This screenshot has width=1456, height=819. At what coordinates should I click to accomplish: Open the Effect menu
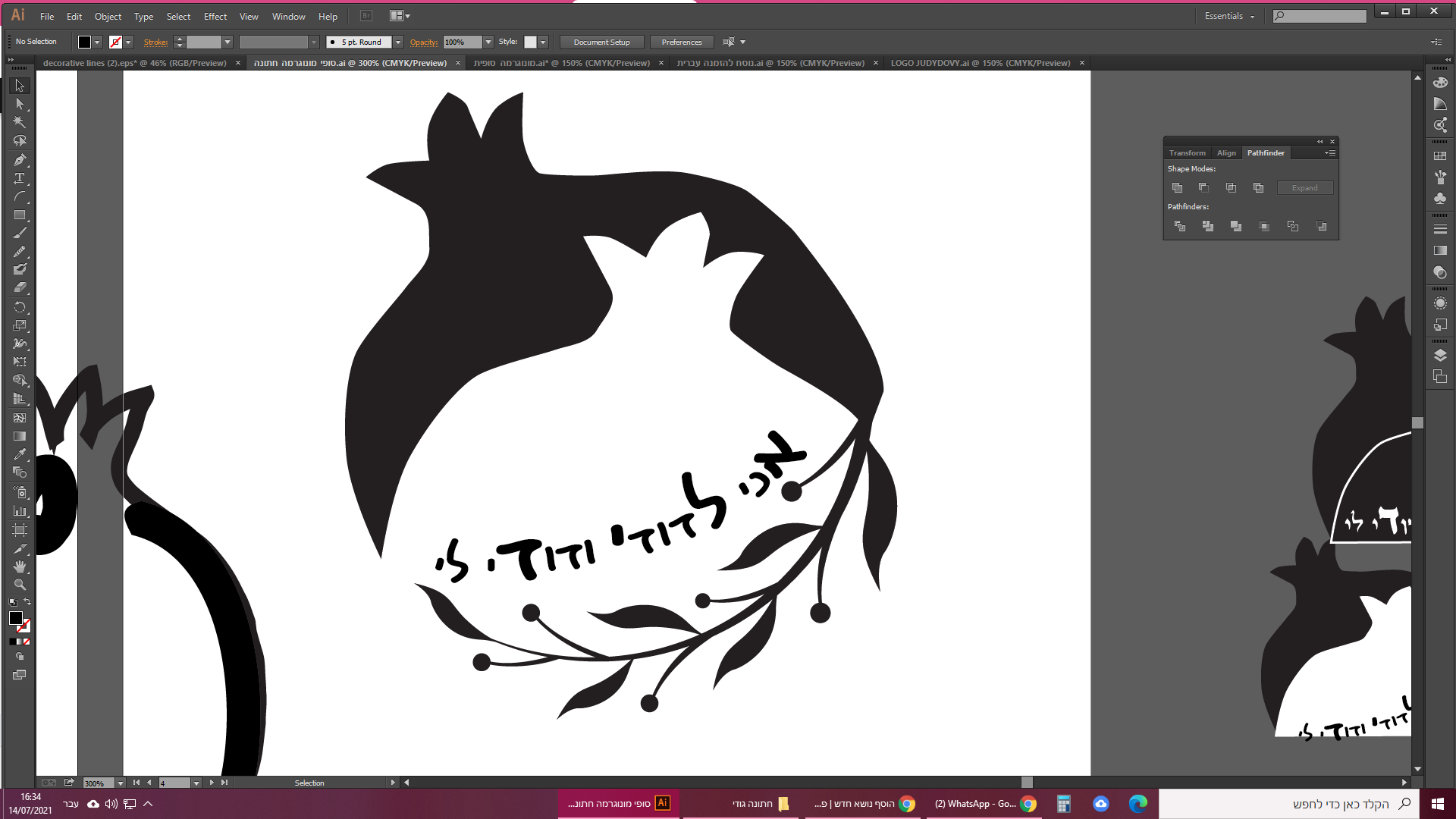[215, 16]
